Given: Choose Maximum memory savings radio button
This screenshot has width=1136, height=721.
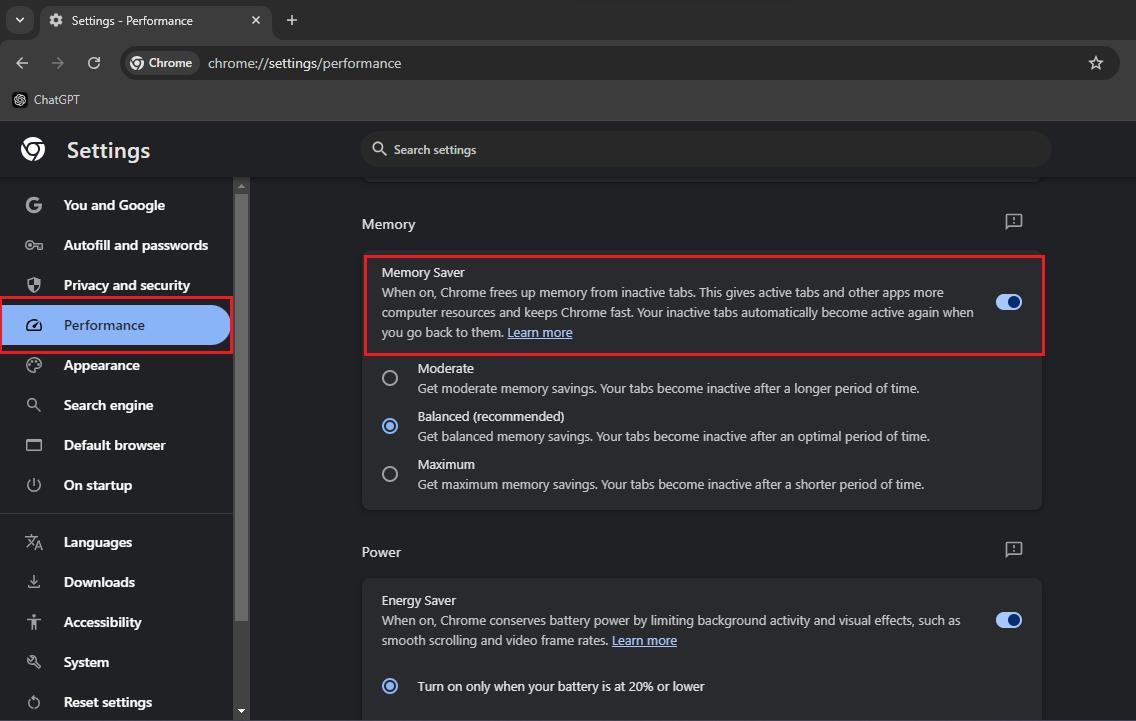Looking at the screenshot, I should click(390, 474).
